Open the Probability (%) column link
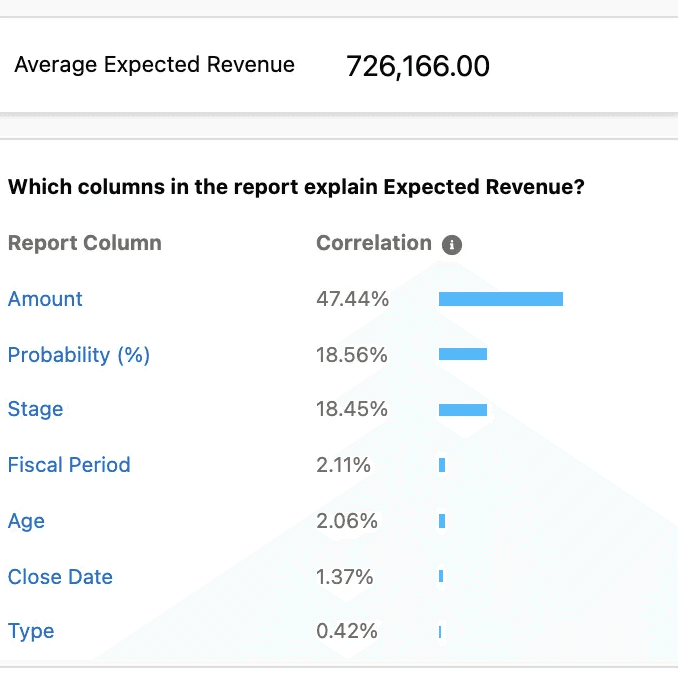678x678 pixels. [79, 355]
